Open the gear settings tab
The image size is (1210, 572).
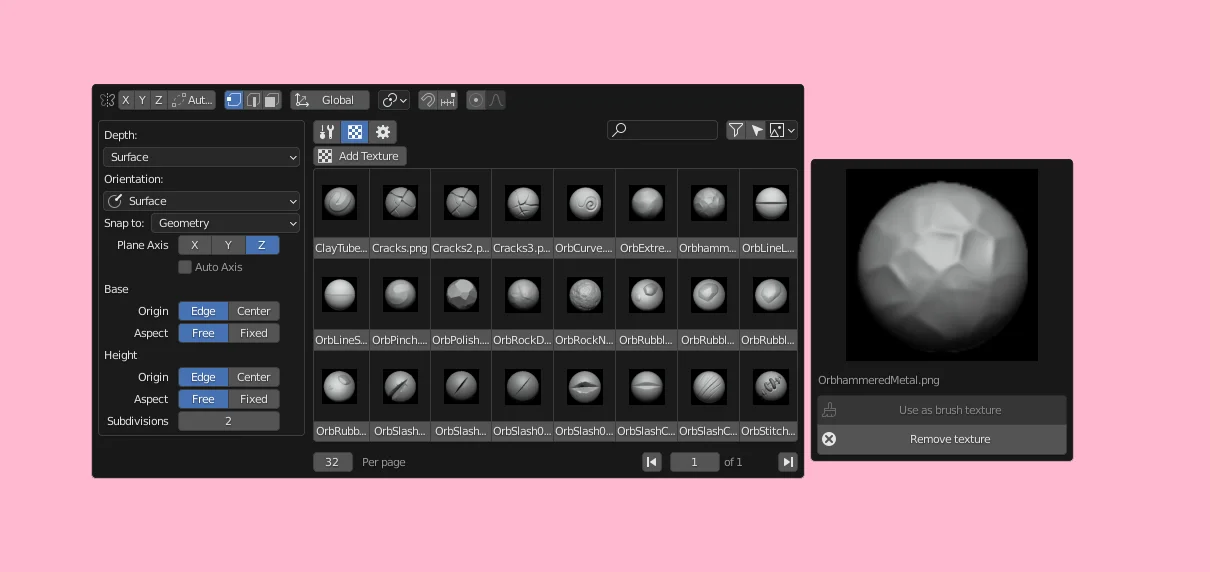point(383,132)
